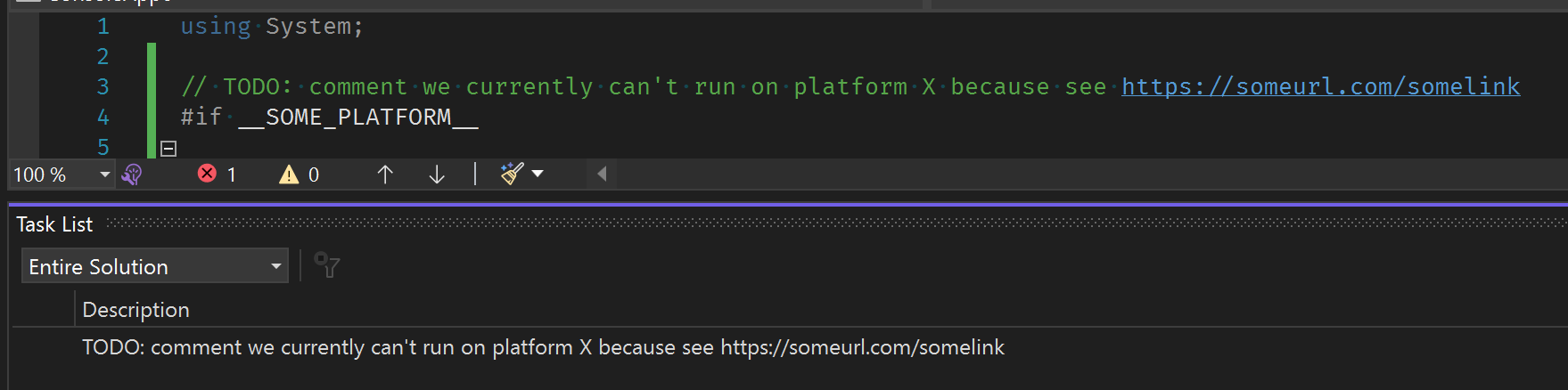This screenshot has width=1568, height=390.
Task: Click the using System; statement
Action: [x=272, y=27]
